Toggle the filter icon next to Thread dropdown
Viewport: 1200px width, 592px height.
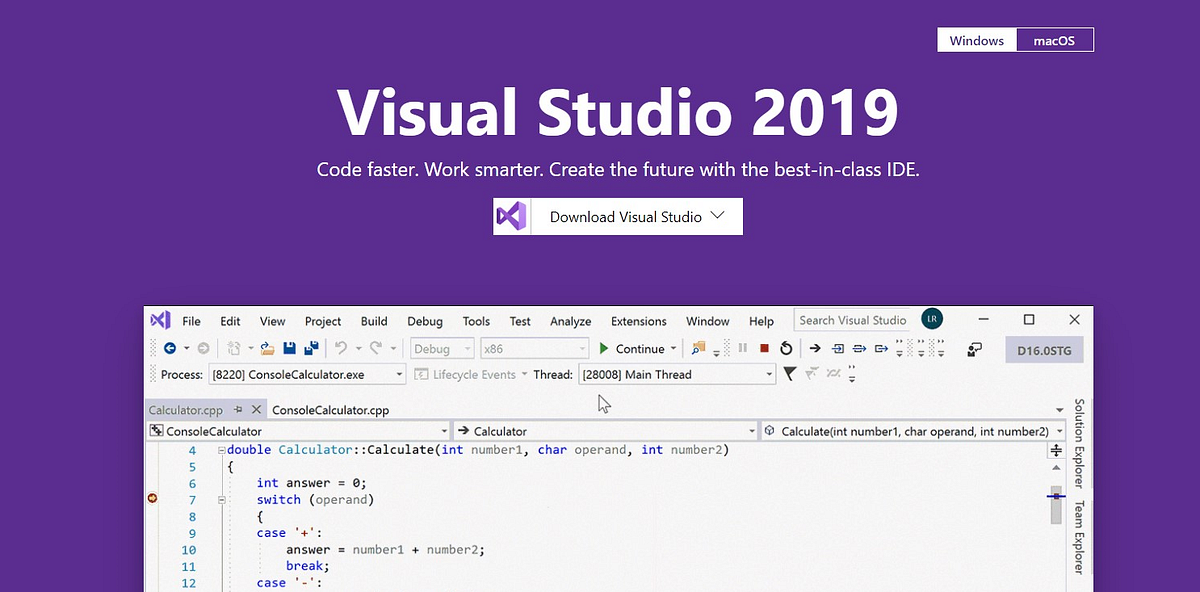click(x=789, y=374)
